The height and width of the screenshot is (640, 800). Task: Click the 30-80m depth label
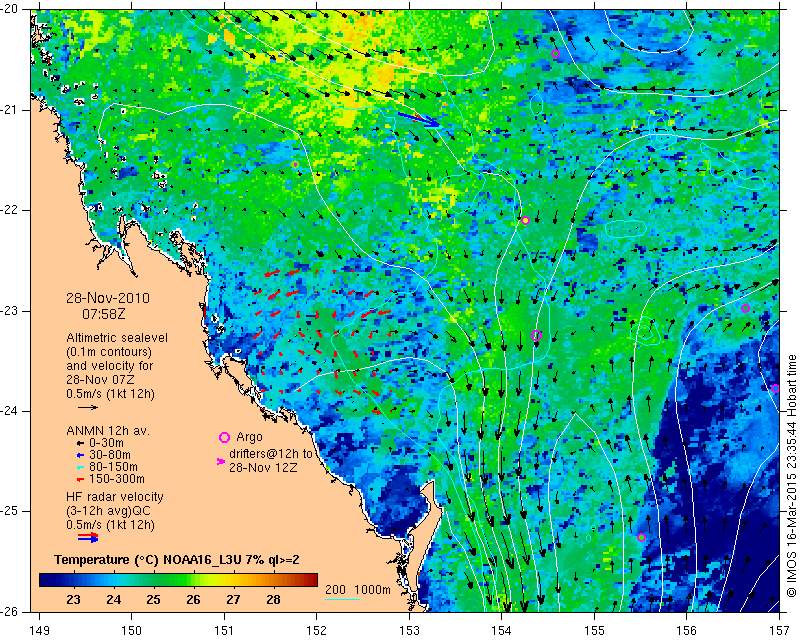click(x=110, y=455)
